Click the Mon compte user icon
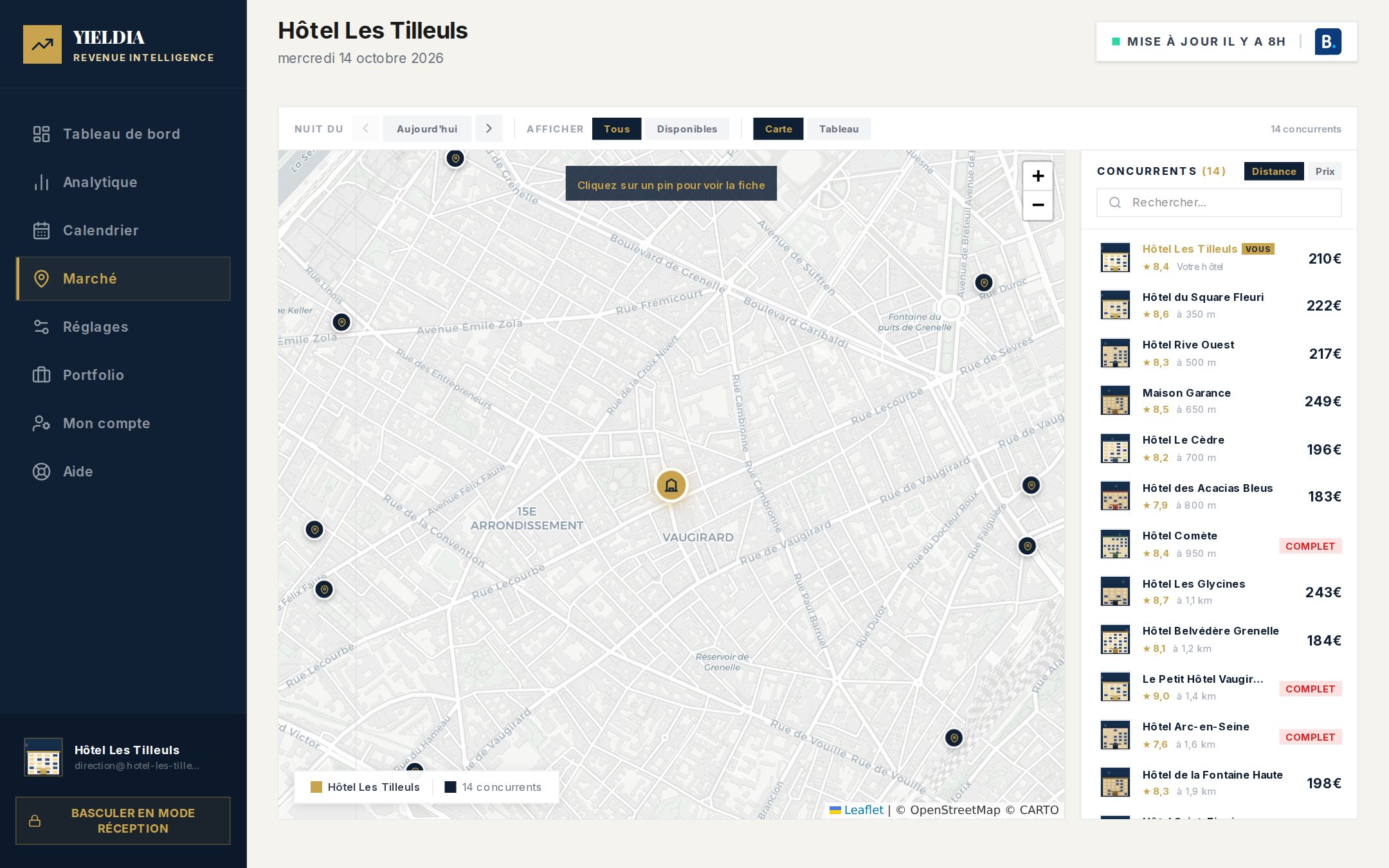The width and height of the screenshot is (1389, 868). [41, 423]
